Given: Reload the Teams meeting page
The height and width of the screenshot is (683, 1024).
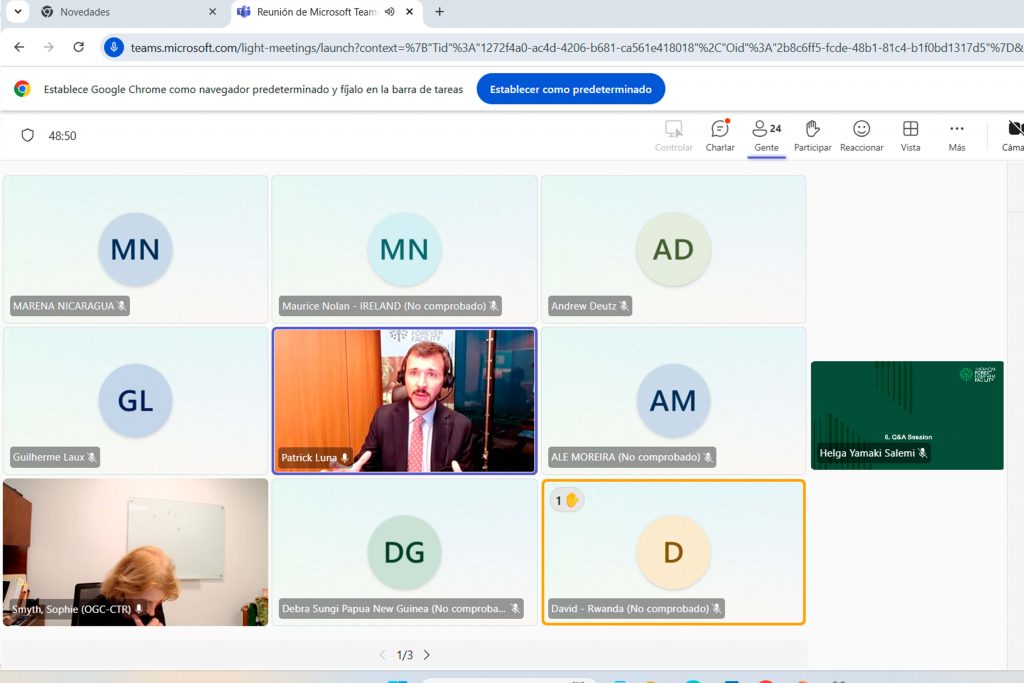Looking at the screenshot, I should coord(79,47).
